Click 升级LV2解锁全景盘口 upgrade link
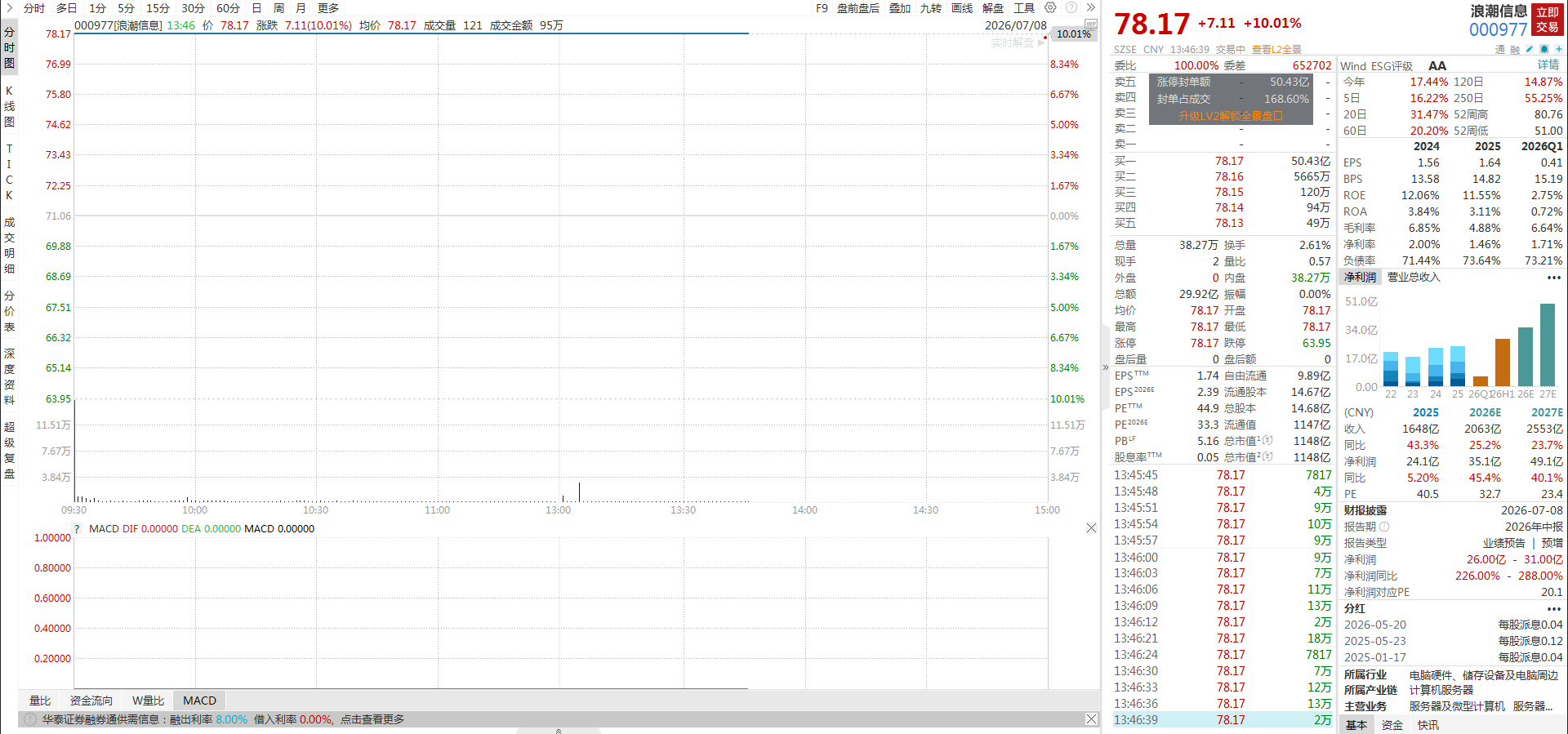 pyautogui.click(x=1231, y=116)
